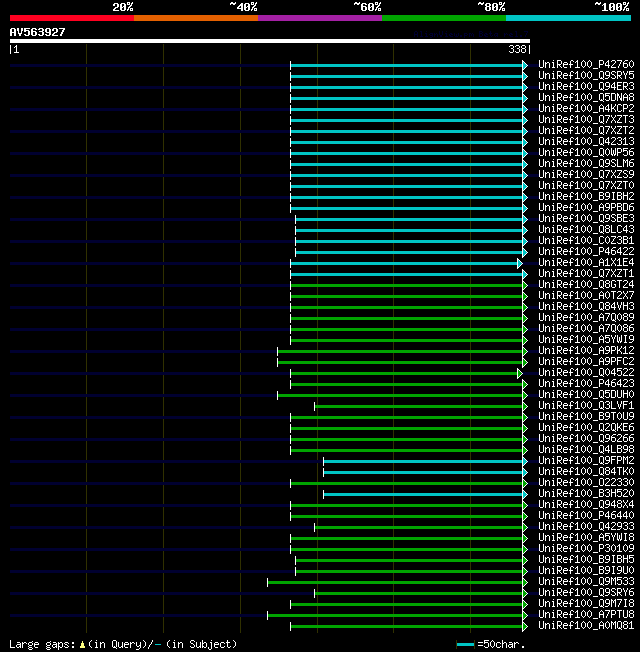Click start tick of UniRef100_A7PTU8 alignment
Screen dimensions: 640x652
pyautogui.click(x=267, y=615)
